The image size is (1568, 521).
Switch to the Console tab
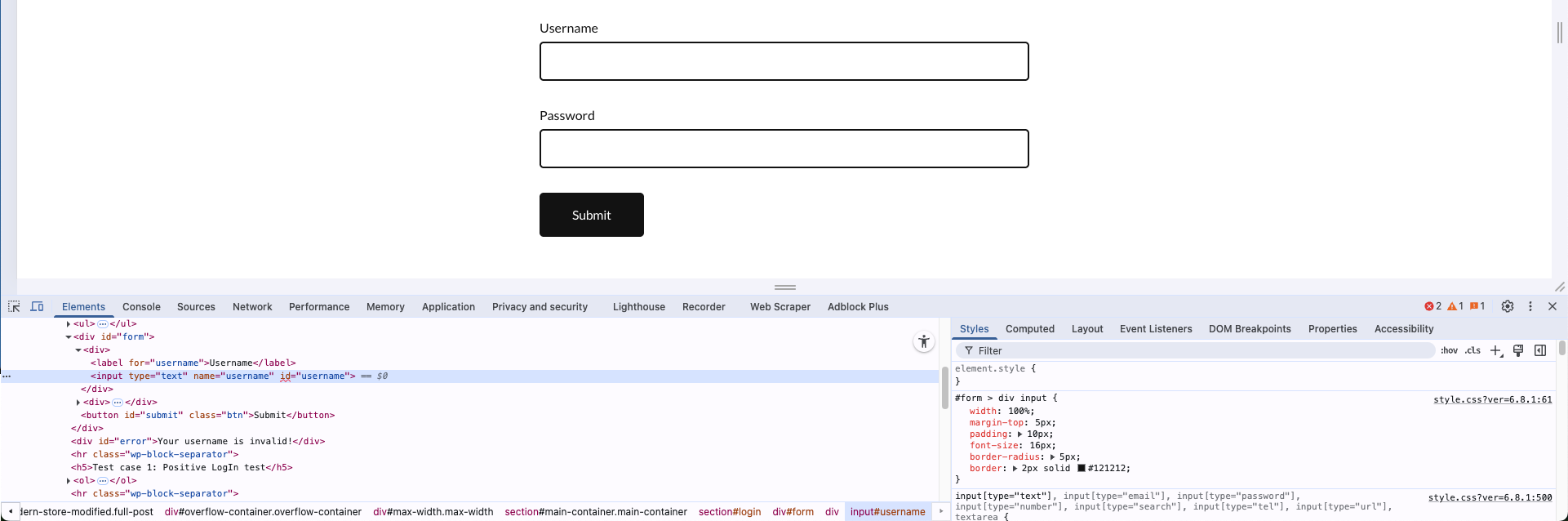141,307
